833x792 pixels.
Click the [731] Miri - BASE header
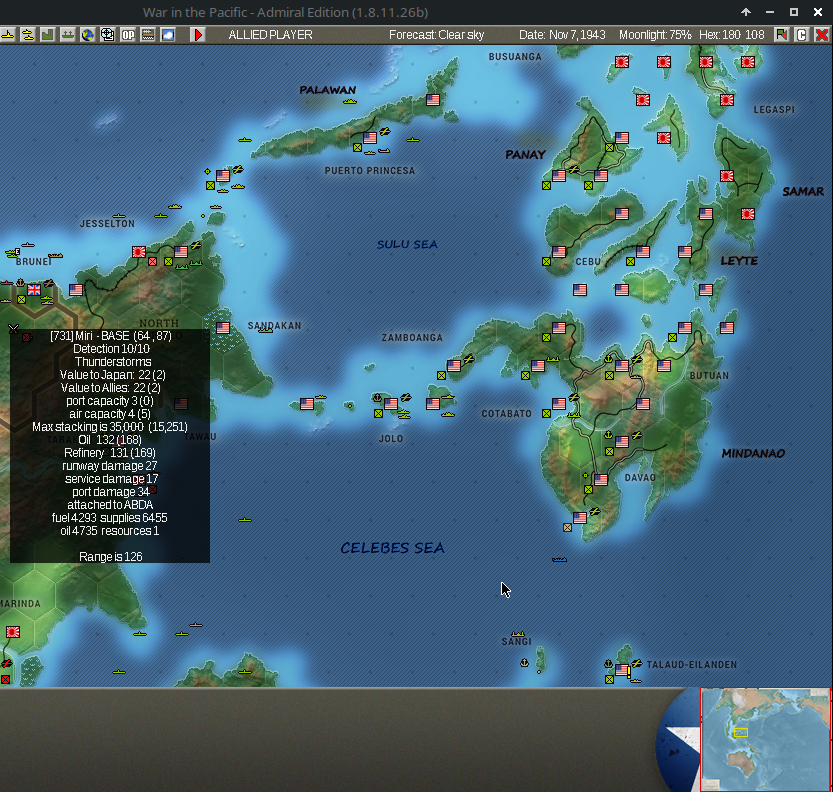click(110, 336)
